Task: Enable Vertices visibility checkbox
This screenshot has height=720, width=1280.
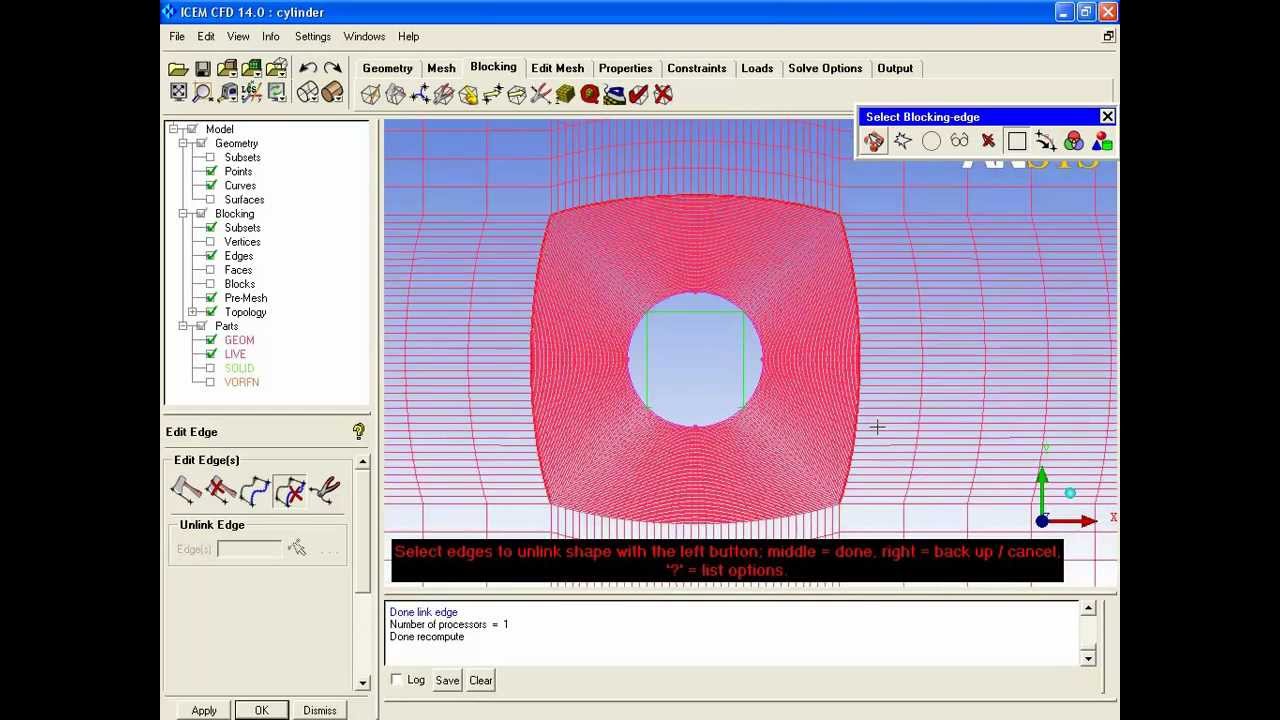Action: (x=210, y=242)
